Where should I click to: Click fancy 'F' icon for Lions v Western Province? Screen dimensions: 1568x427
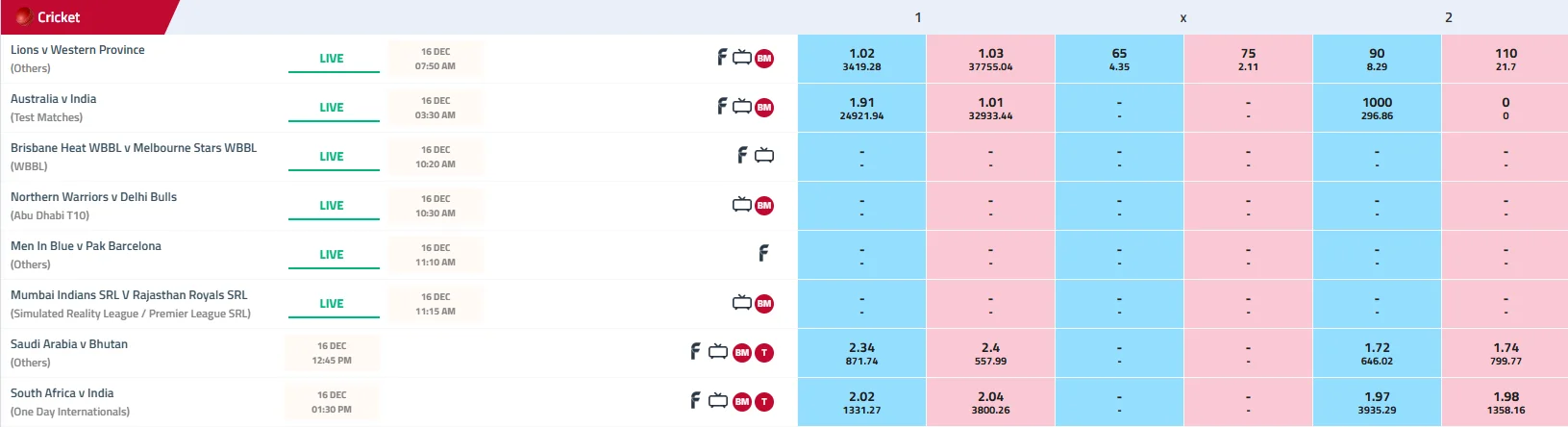tap(722, 58)
